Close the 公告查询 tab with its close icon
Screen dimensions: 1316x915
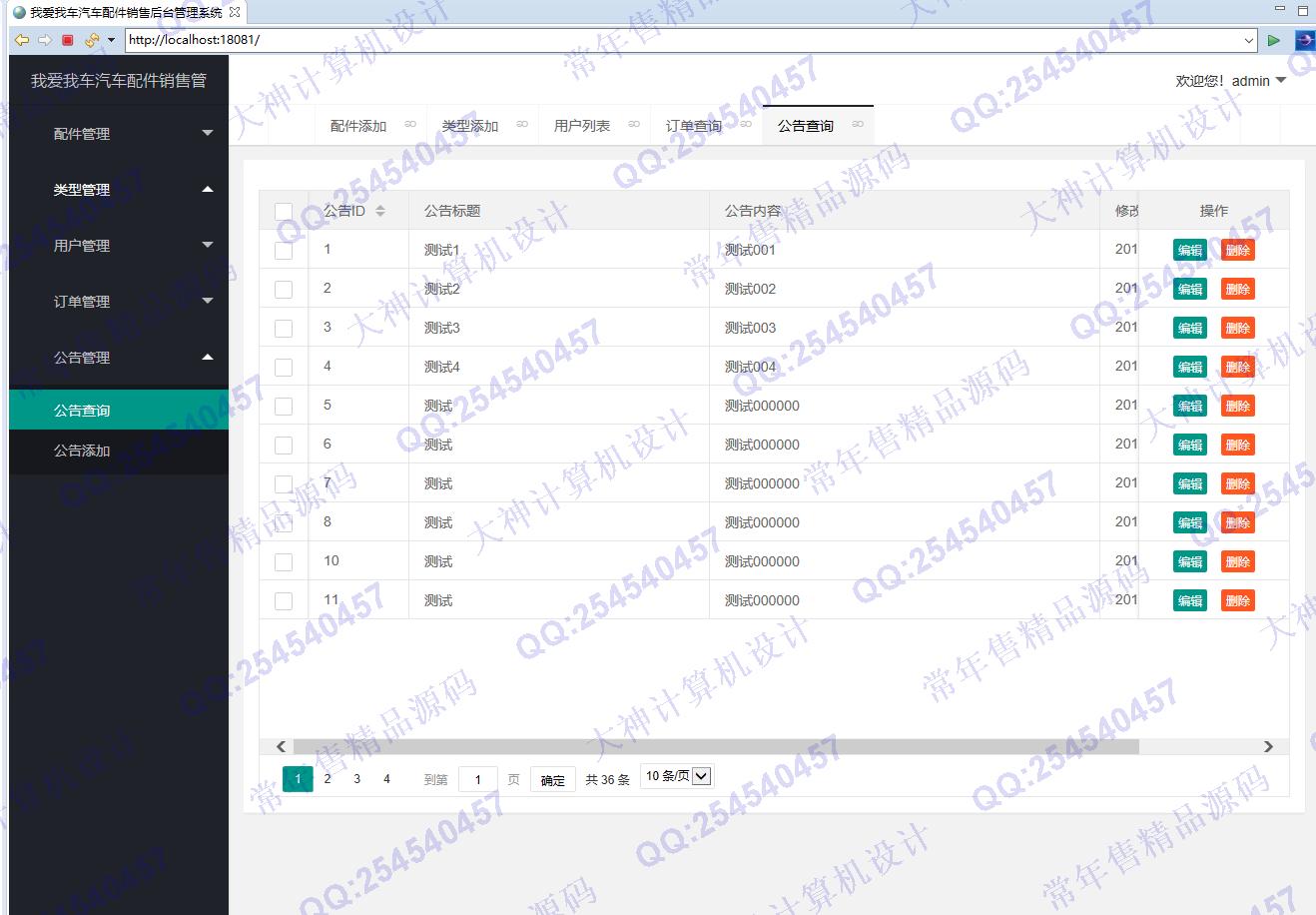(x=858, y=125)
